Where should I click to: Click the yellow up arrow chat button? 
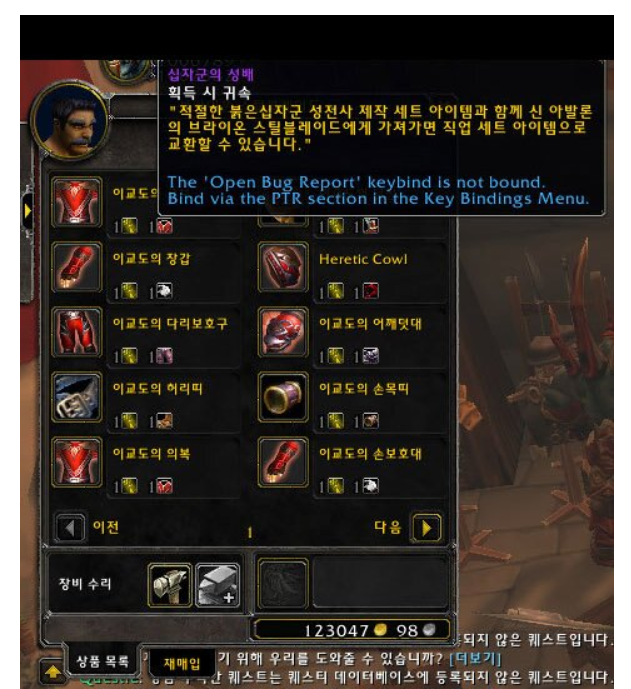[x=53, y=672]
